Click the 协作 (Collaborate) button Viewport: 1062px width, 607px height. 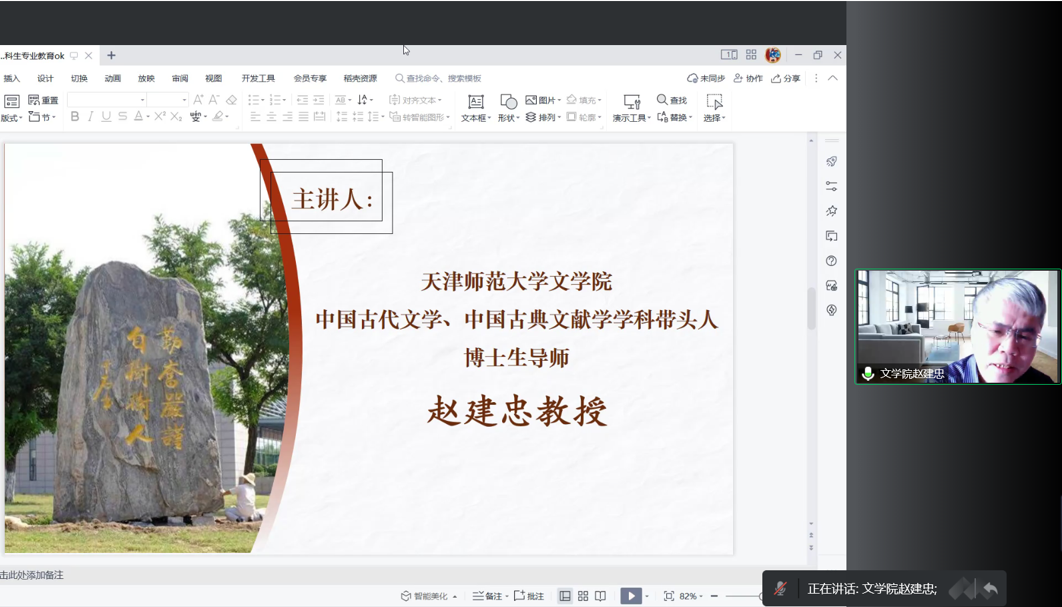click(748, 78)
